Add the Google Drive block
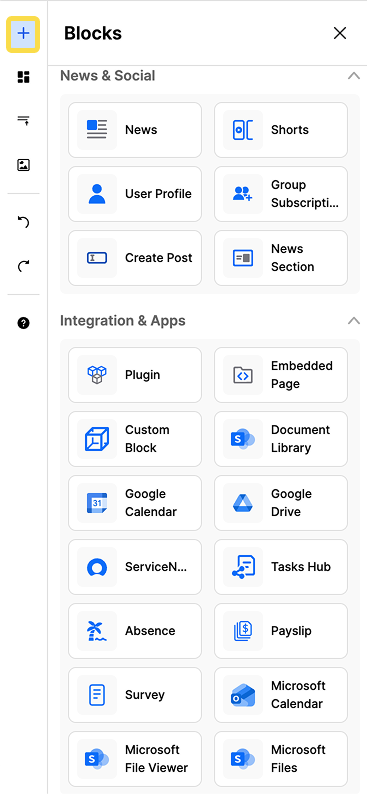Viewport: 367px width, 794px height. point(281,503)
